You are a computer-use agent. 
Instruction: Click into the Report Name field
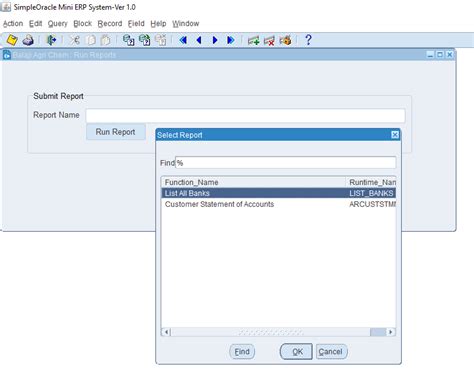tap(245, 115)
